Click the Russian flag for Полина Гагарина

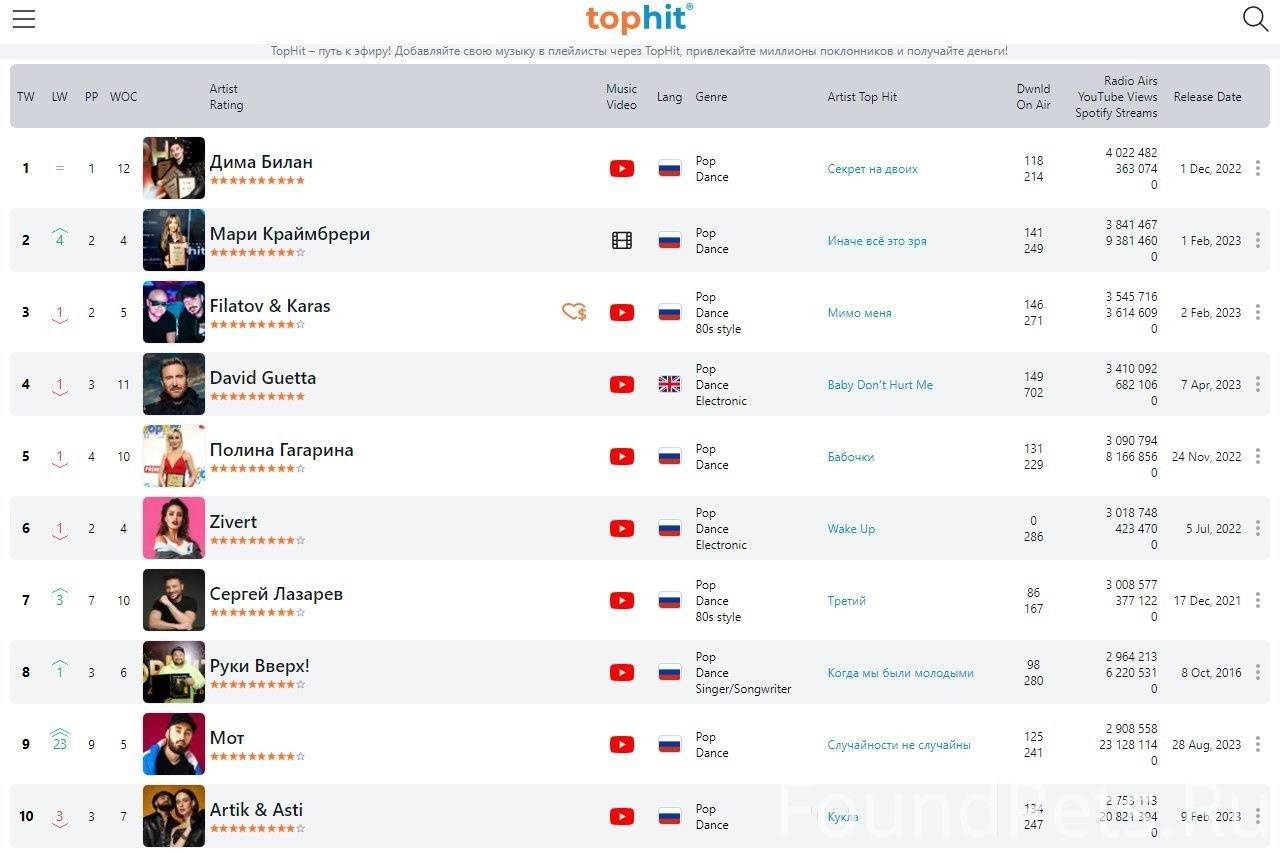pyautogui.click(x=669, y=457)
